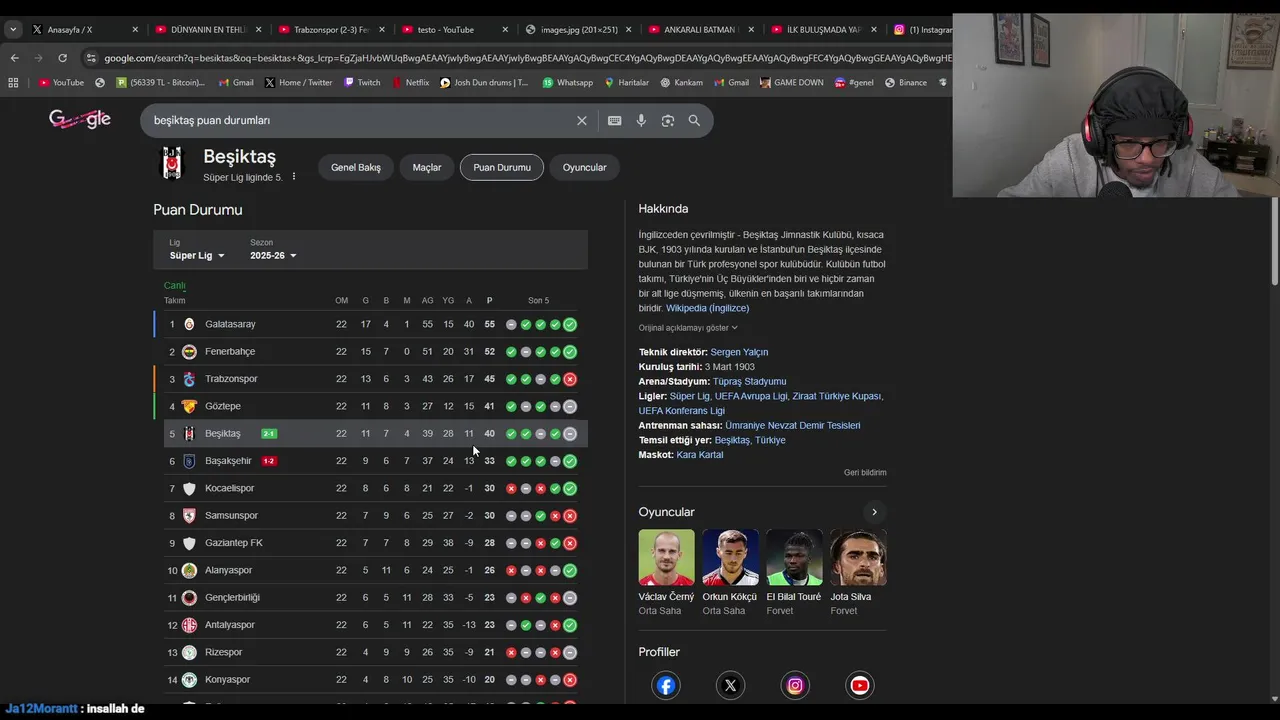Click Alanyaspor in the standings
The image size is (1280, 720).
tap(229, 570)
